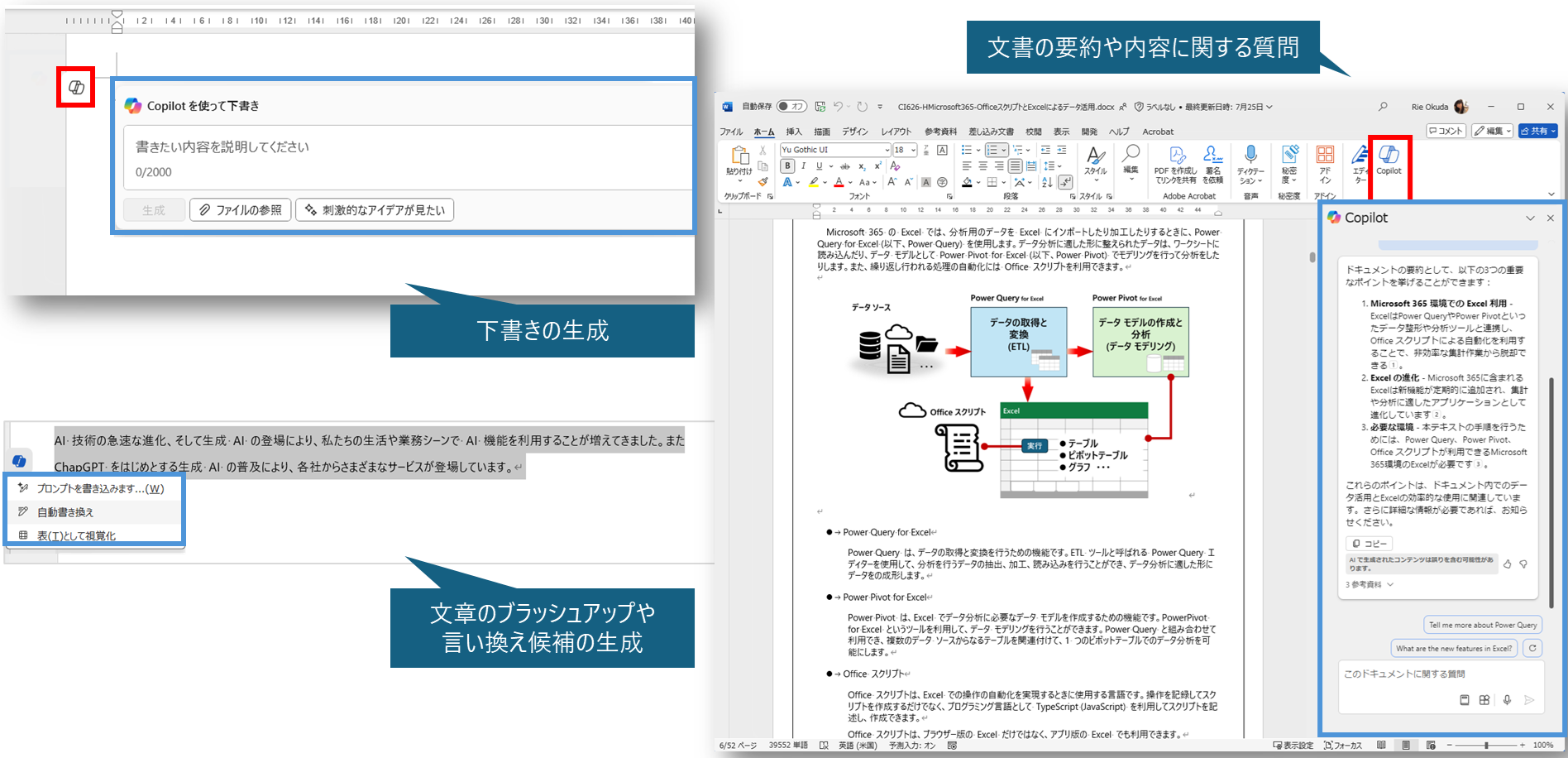Toggle justify alignment in paragraph group
This screenshot has height=758, width=1568.
(x=1015, y=166)
